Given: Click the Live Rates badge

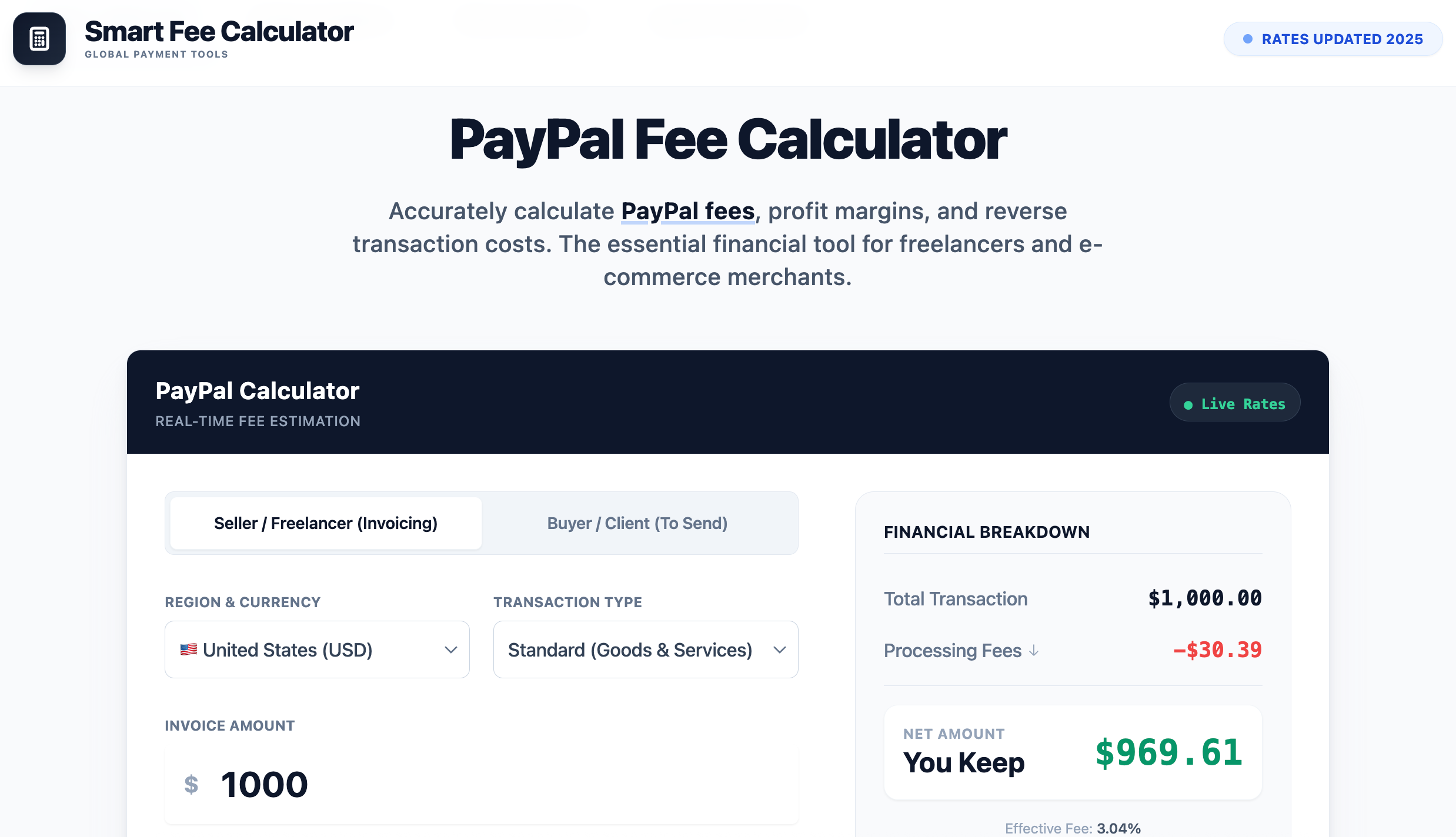Looking at the screenshot, I should (1235, 403).
